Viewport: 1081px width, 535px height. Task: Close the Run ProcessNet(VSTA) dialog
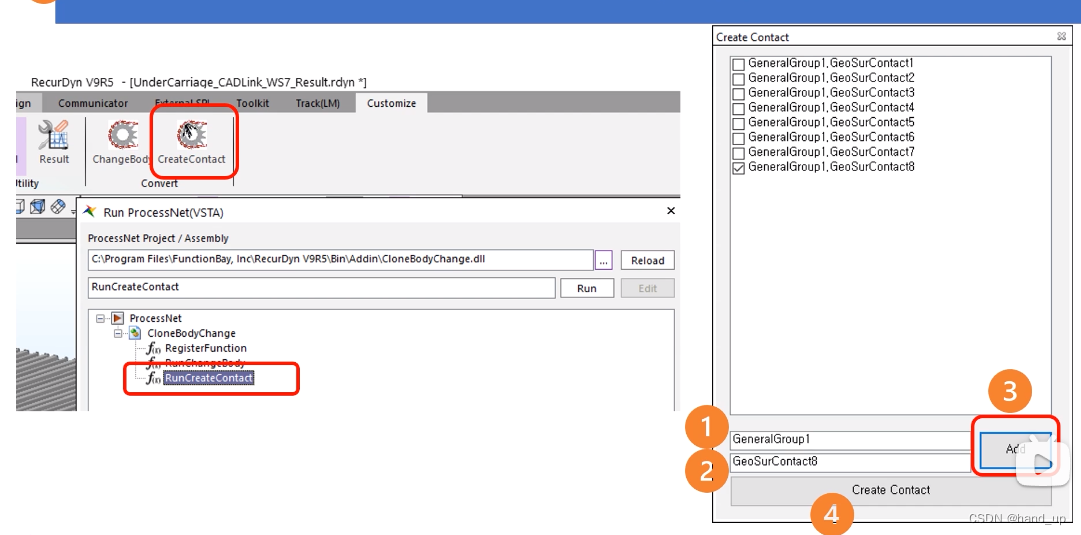pos(671,211)
